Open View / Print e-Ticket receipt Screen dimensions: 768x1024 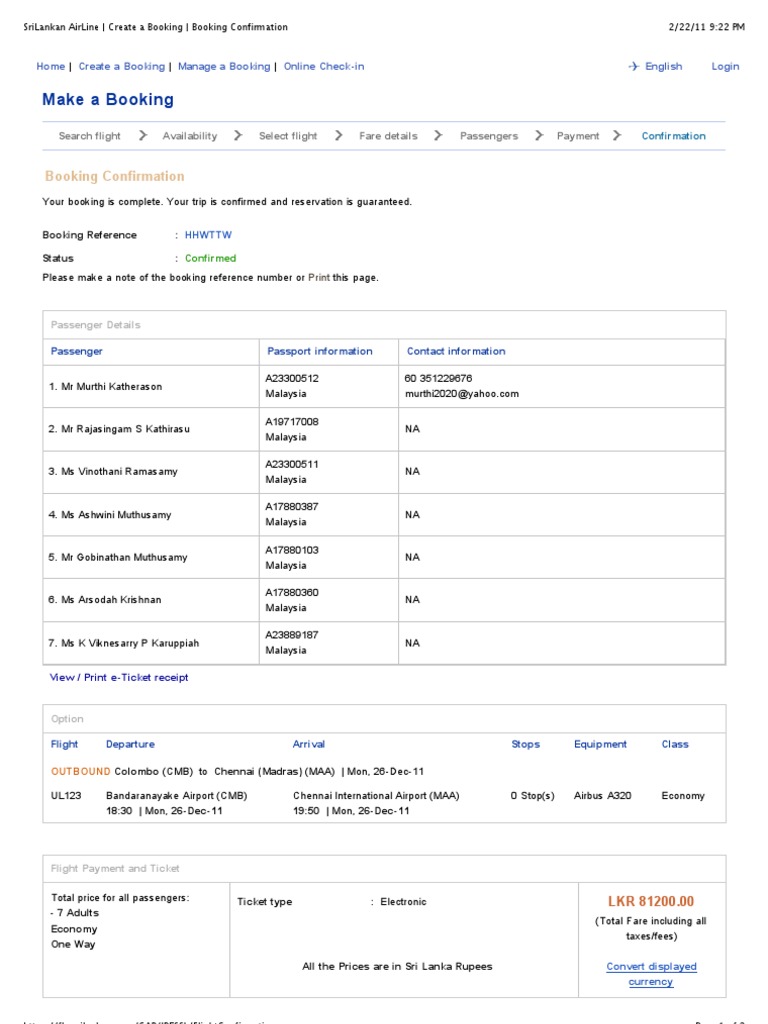click(119, 677)
